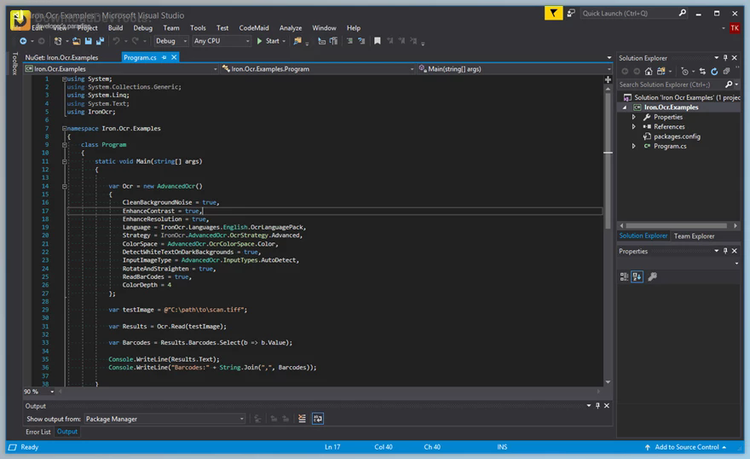Click the Quick Launch search magnifier
The height and width of the screenshot is (459, 750).
pos(682,13)
